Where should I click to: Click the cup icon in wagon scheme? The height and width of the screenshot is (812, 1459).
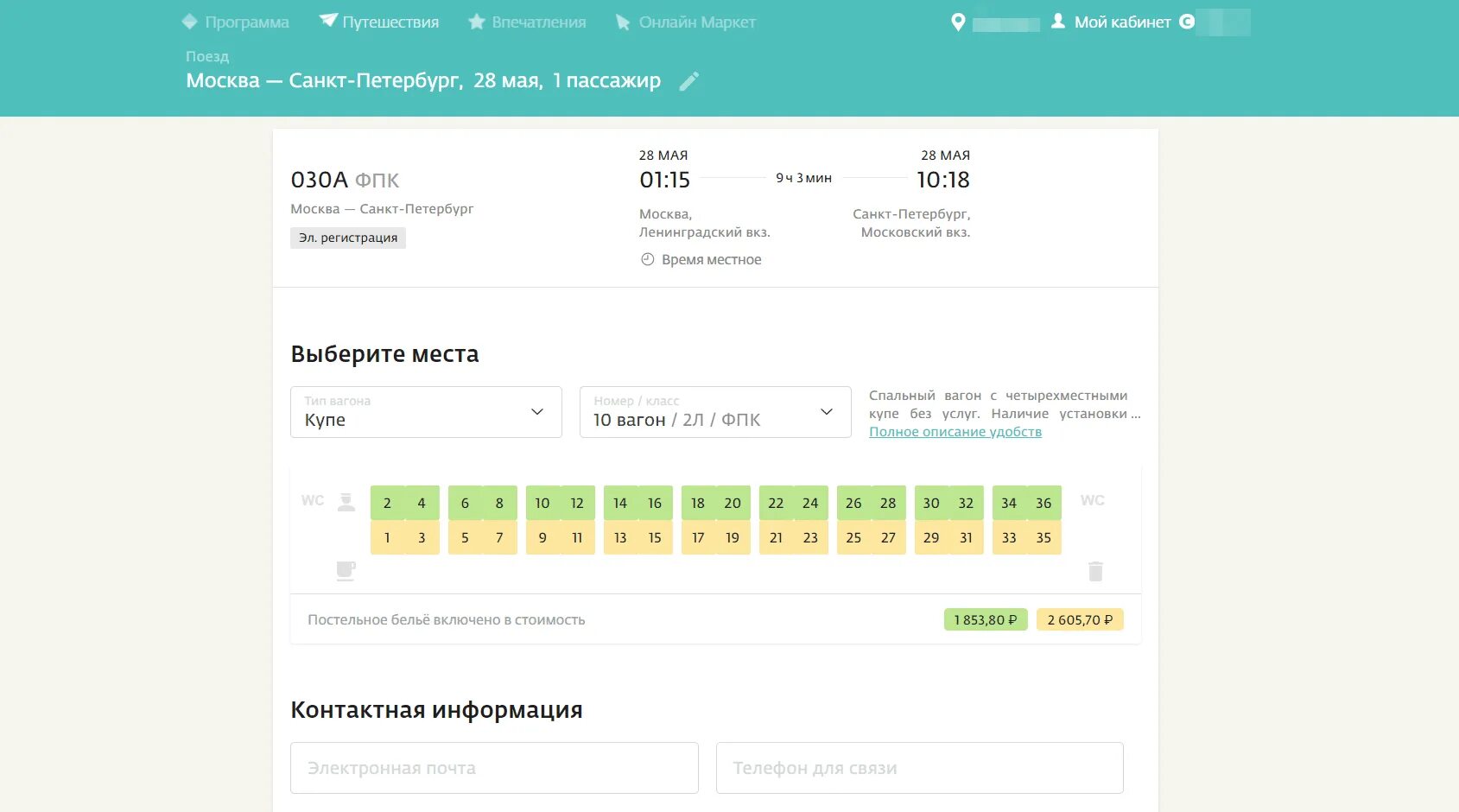346,570
